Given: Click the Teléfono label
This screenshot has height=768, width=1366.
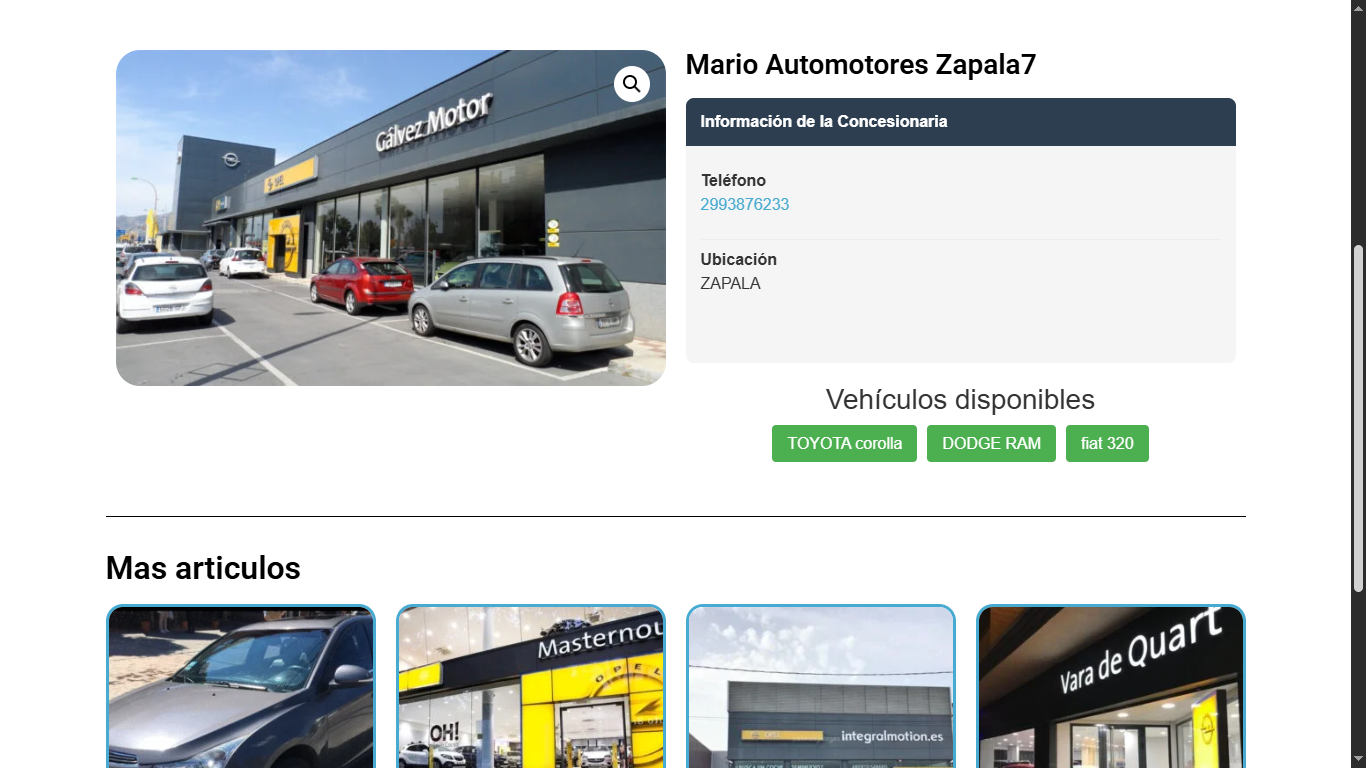Looking at the screenshot, I should (x=733, y=180).
